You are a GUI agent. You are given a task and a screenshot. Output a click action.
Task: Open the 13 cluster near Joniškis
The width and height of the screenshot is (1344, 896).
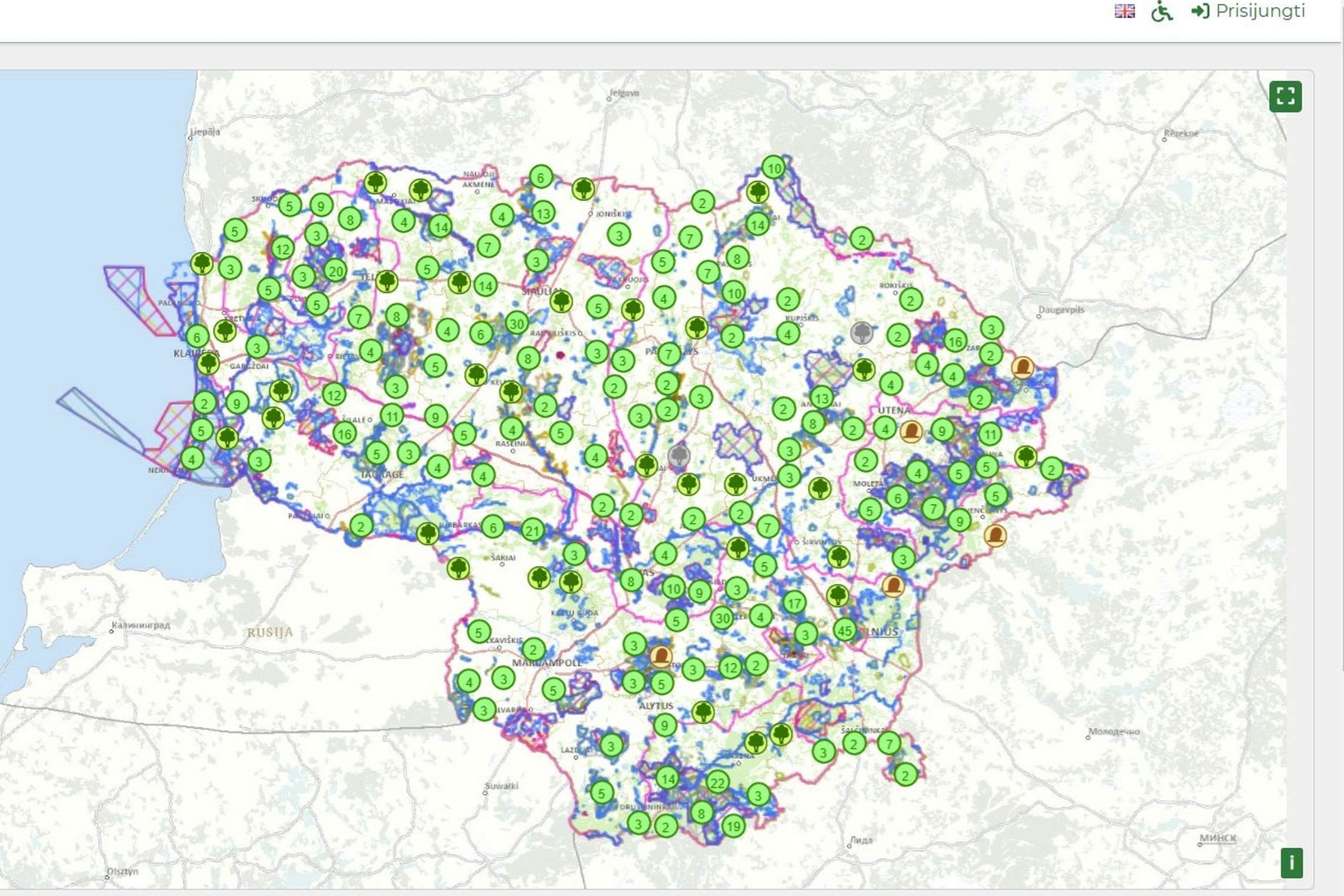(x=543, y=213)
